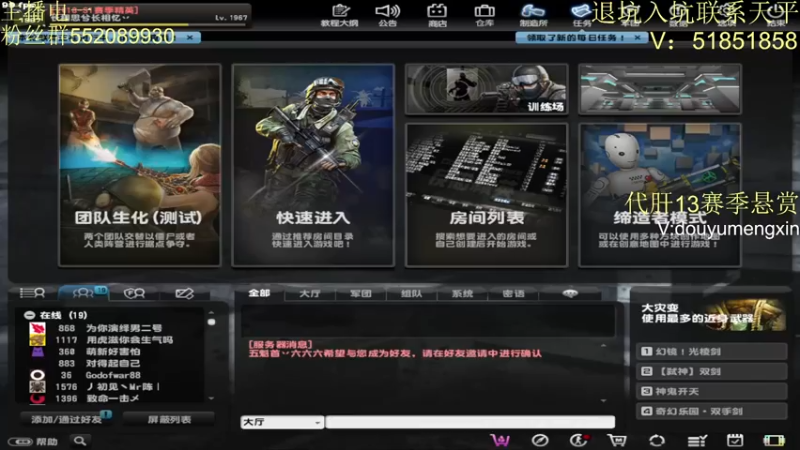The image size is (800, 450).
Task: Click the friends list scroll down arrow
Action: click(x=211, y=398)
